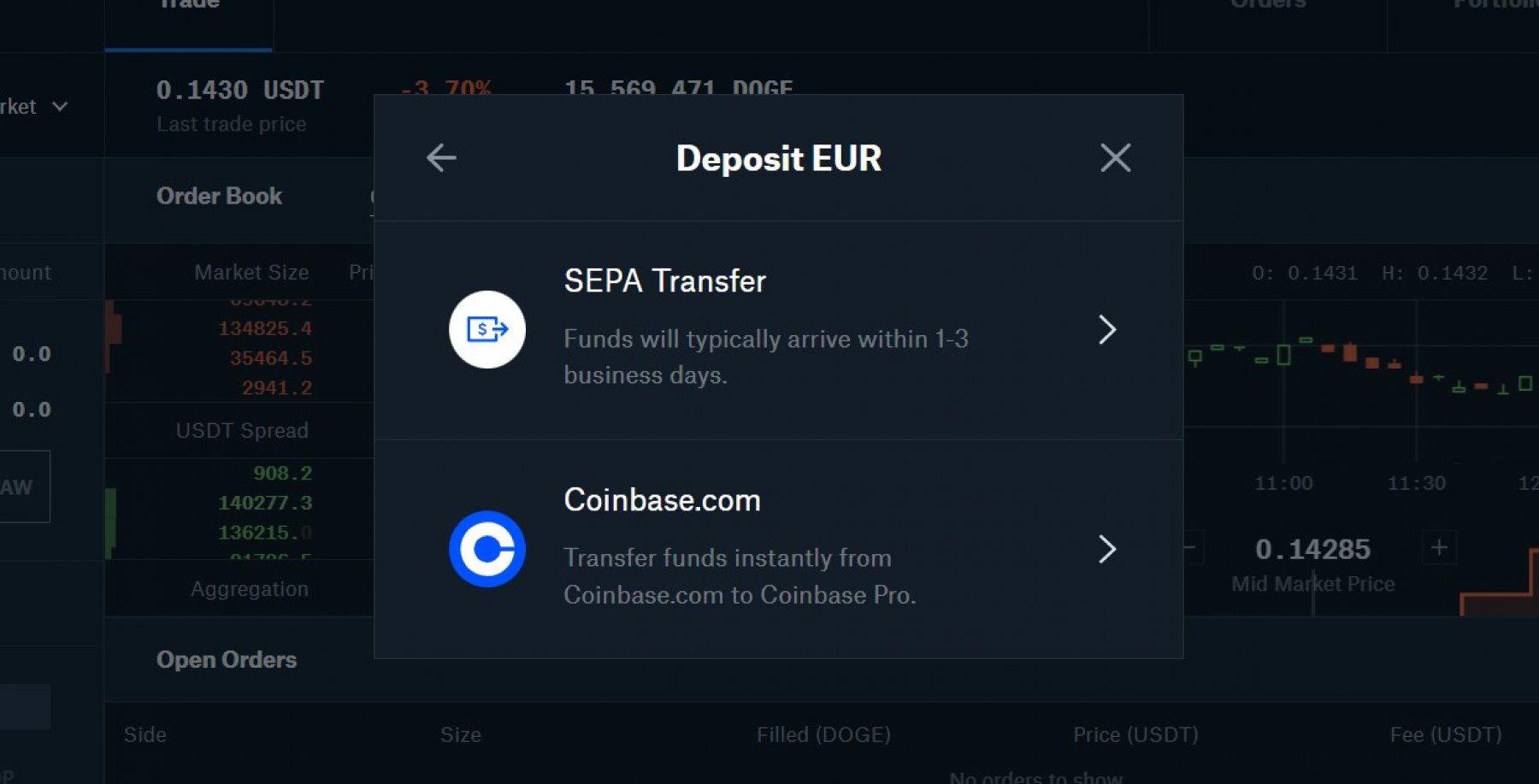
Task: Click the back arrow in Deposit dialog
Action: [x=441, y=158]
